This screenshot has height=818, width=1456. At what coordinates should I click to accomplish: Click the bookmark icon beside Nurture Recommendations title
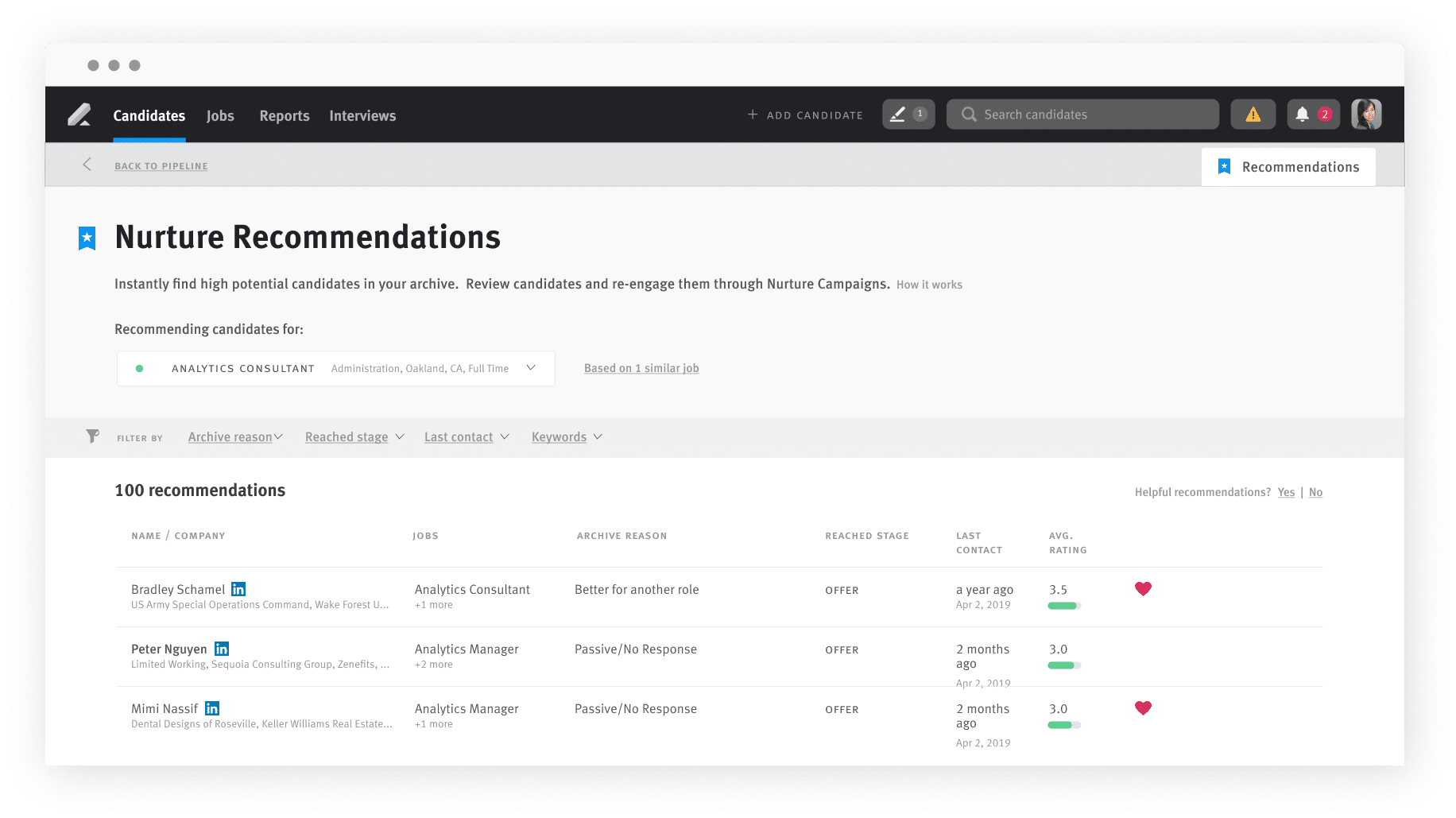[87, 238]
